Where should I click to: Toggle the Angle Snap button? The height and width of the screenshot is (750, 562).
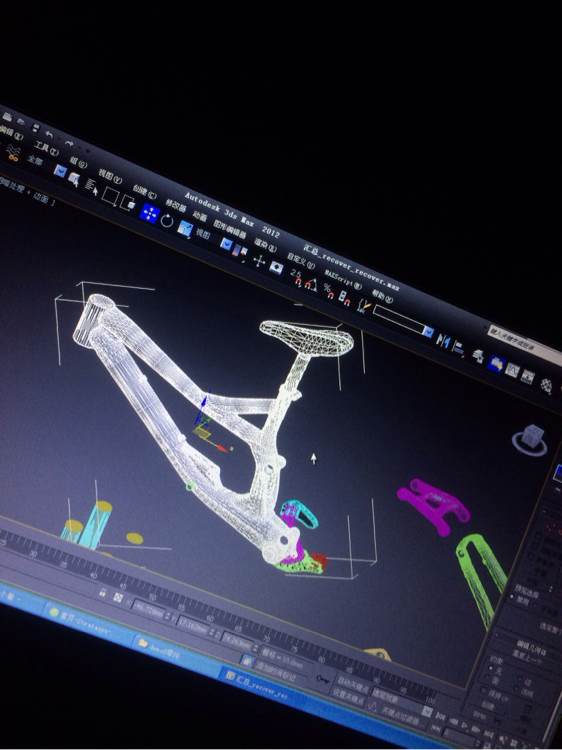click(311, 285)
